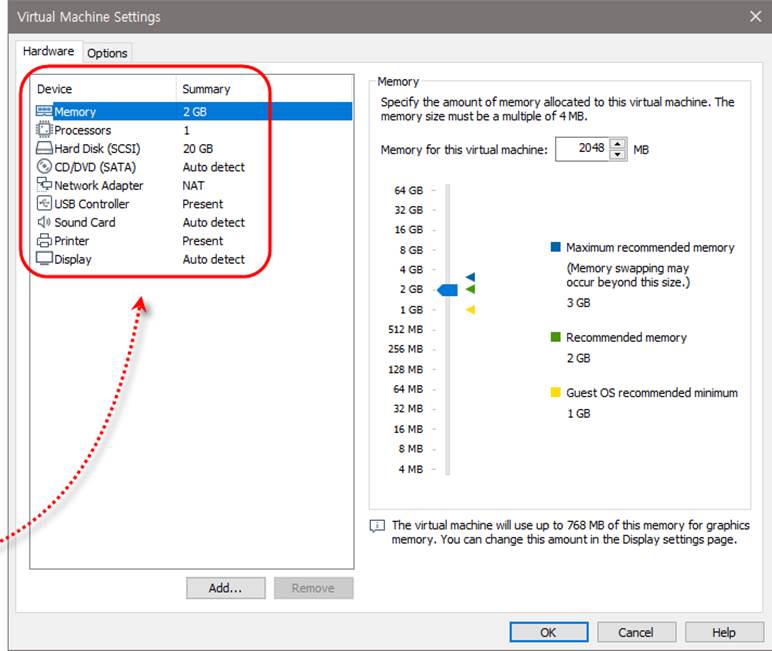Image resolution: width=772 pixels, height=651 pixels.
Task: Click the yellow guest OS minimum marker
Action: pyautogui.click(x=470, y=310)
